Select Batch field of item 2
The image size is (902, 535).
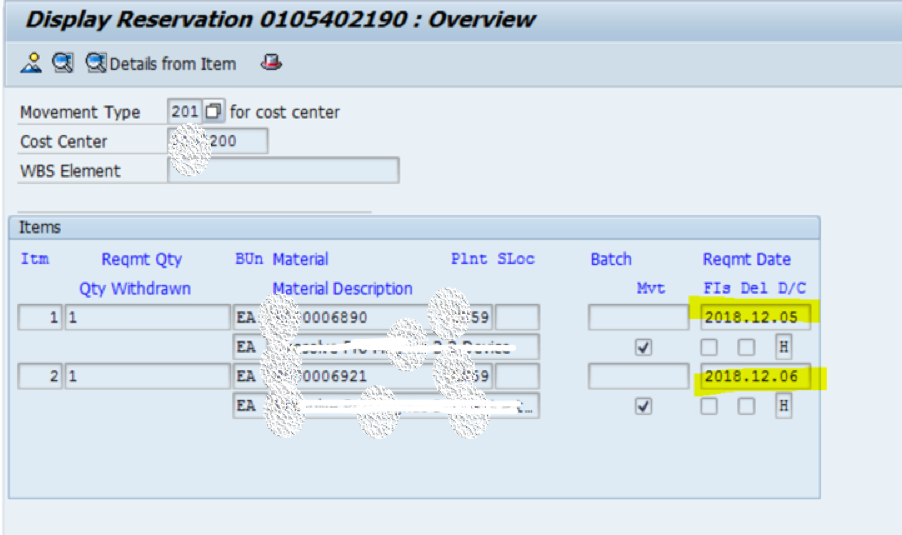pos(639,376)
